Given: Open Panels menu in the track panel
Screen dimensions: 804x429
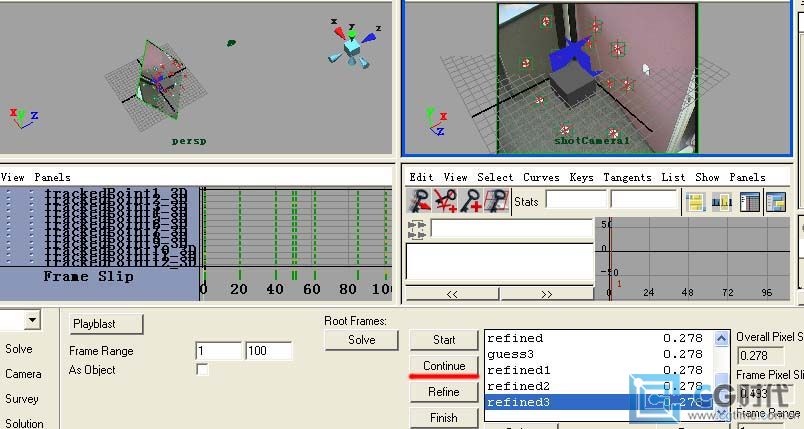Looking at the screenshot, I should point(52,177).
